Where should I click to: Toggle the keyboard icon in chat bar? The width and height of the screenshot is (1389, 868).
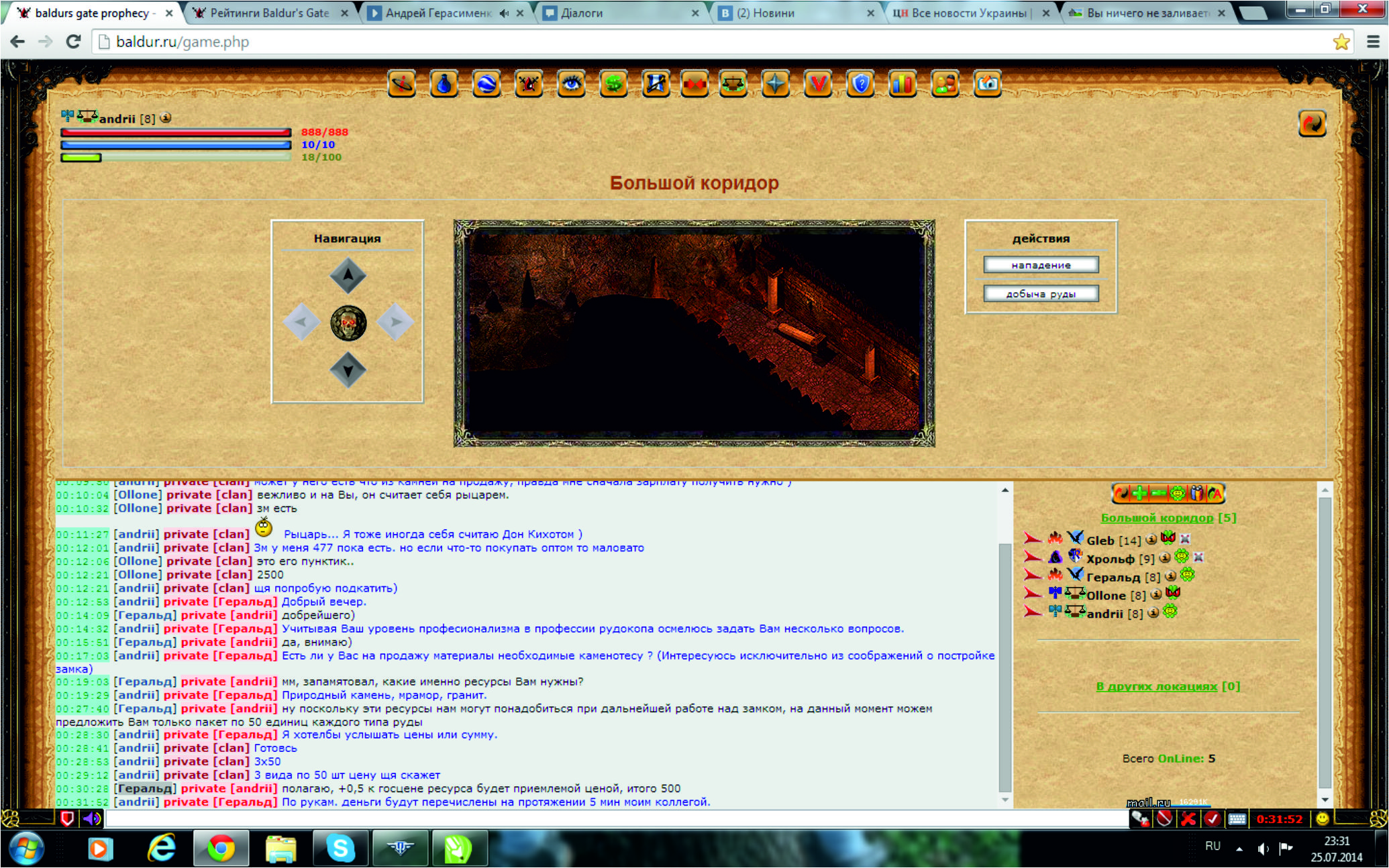tap(1237, 818)
